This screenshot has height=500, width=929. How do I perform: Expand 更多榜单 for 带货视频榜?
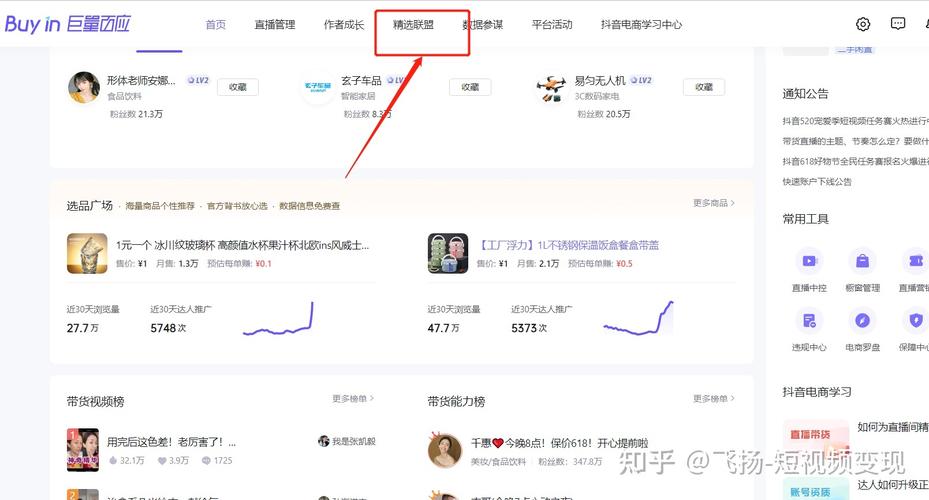pos(353,399)
